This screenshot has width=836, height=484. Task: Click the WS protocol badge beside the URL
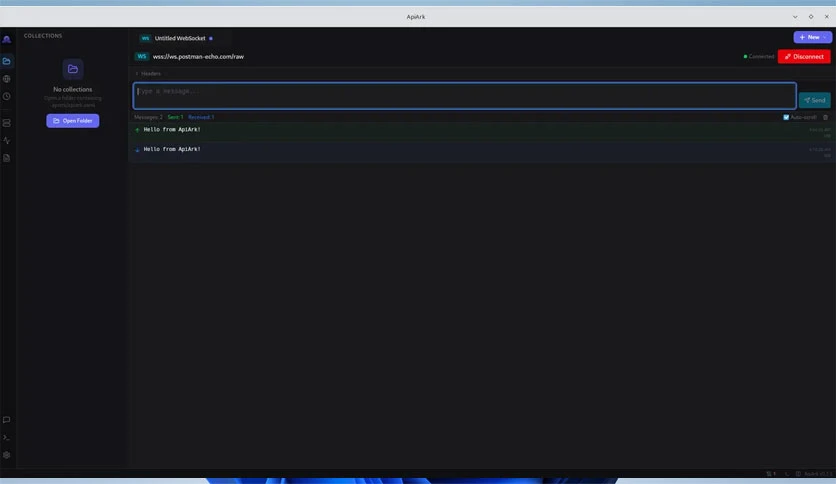[142, 57]
